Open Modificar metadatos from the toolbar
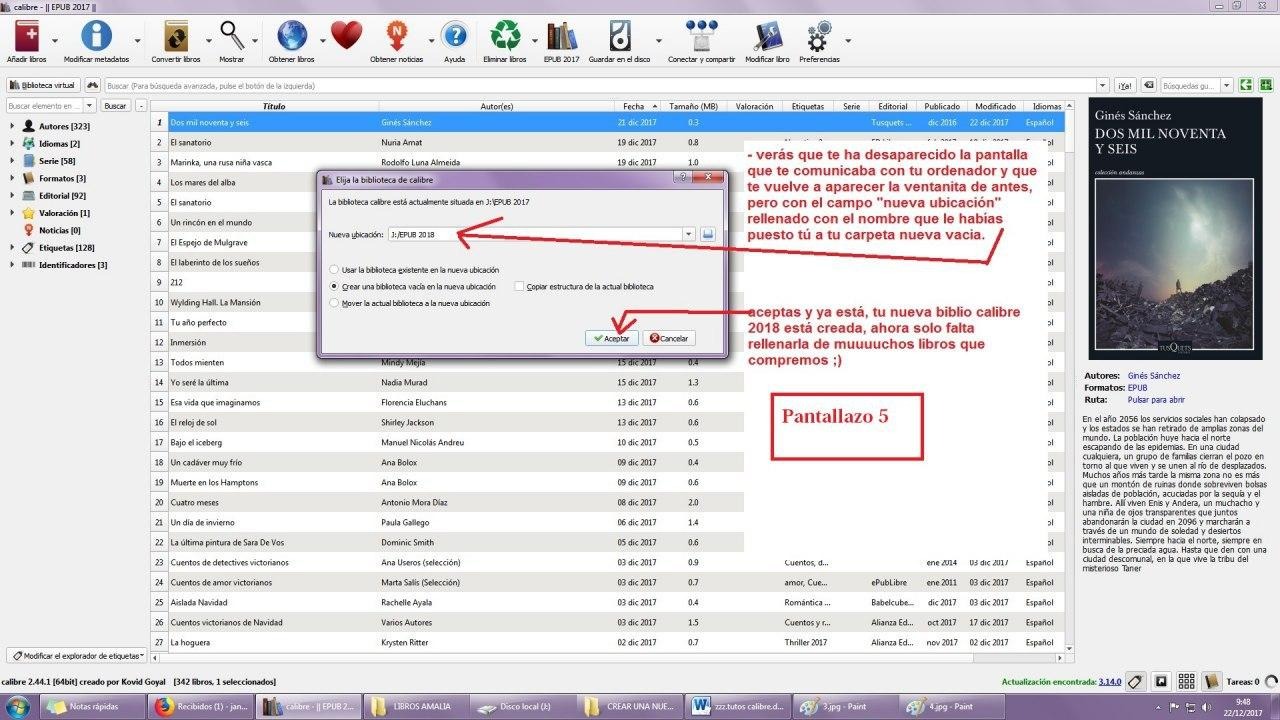This screenshot has width=1280, height=720. click(x=97, y=37)
